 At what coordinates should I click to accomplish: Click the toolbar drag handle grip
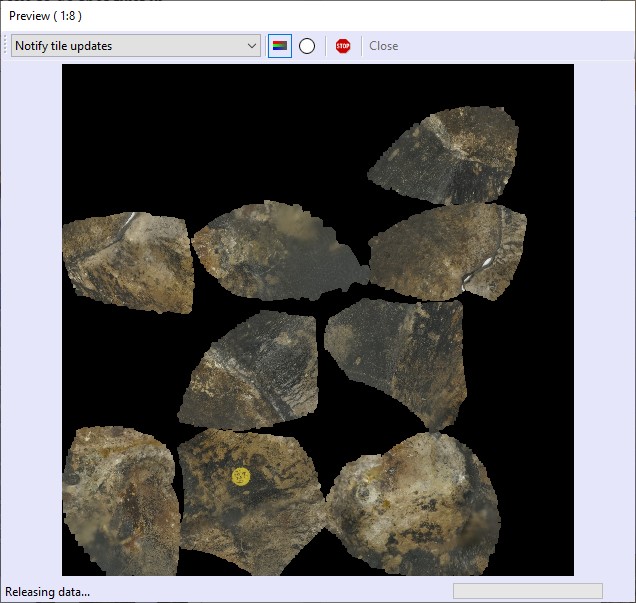click(6, 46)
